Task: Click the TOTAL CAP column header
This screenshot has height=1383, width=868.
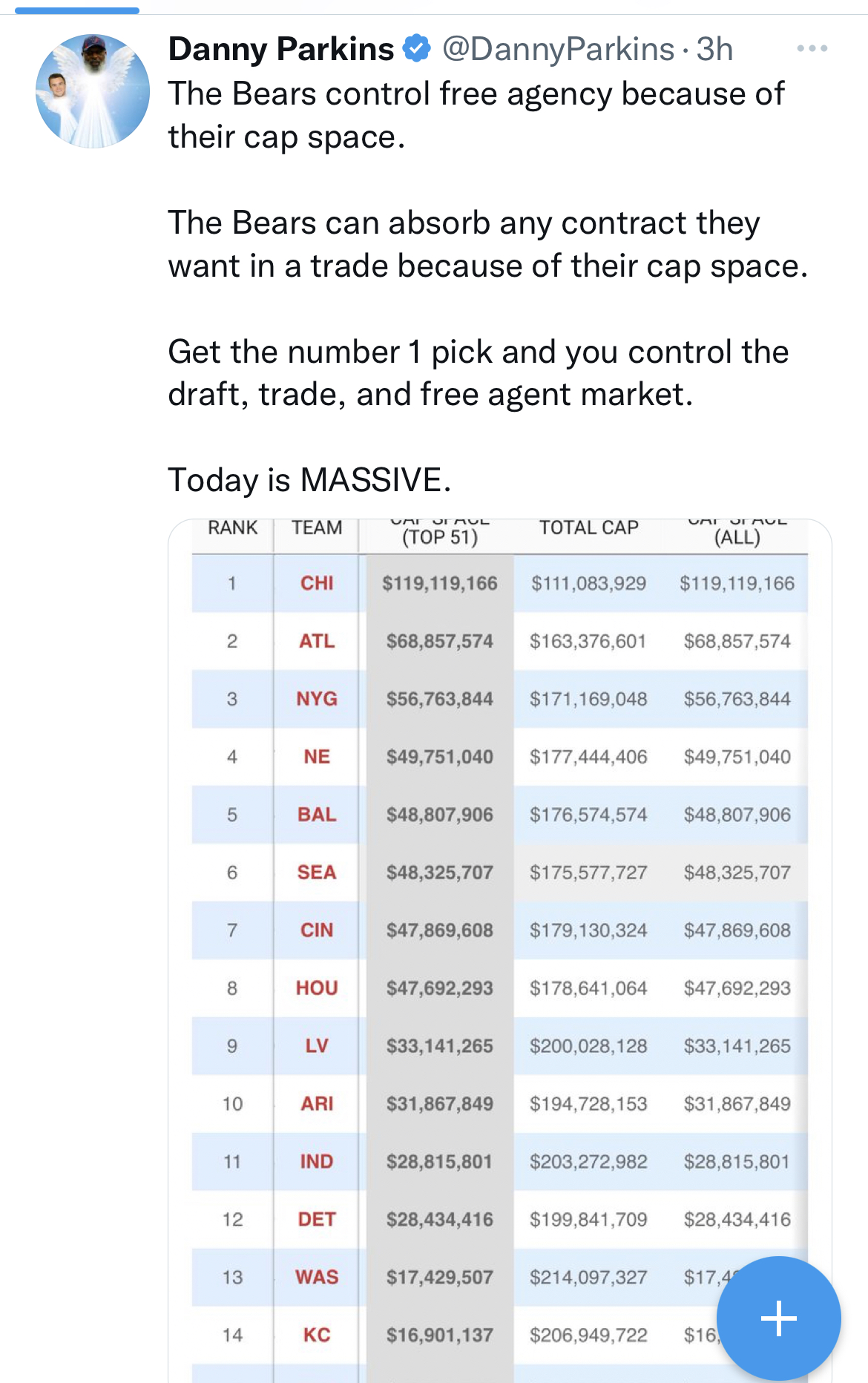Action: click(x=588, y=528)
